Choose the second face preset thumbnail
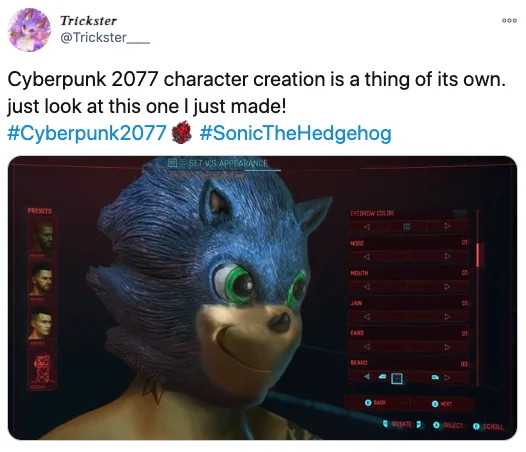The image size is (526, 452). pos(43,280)
